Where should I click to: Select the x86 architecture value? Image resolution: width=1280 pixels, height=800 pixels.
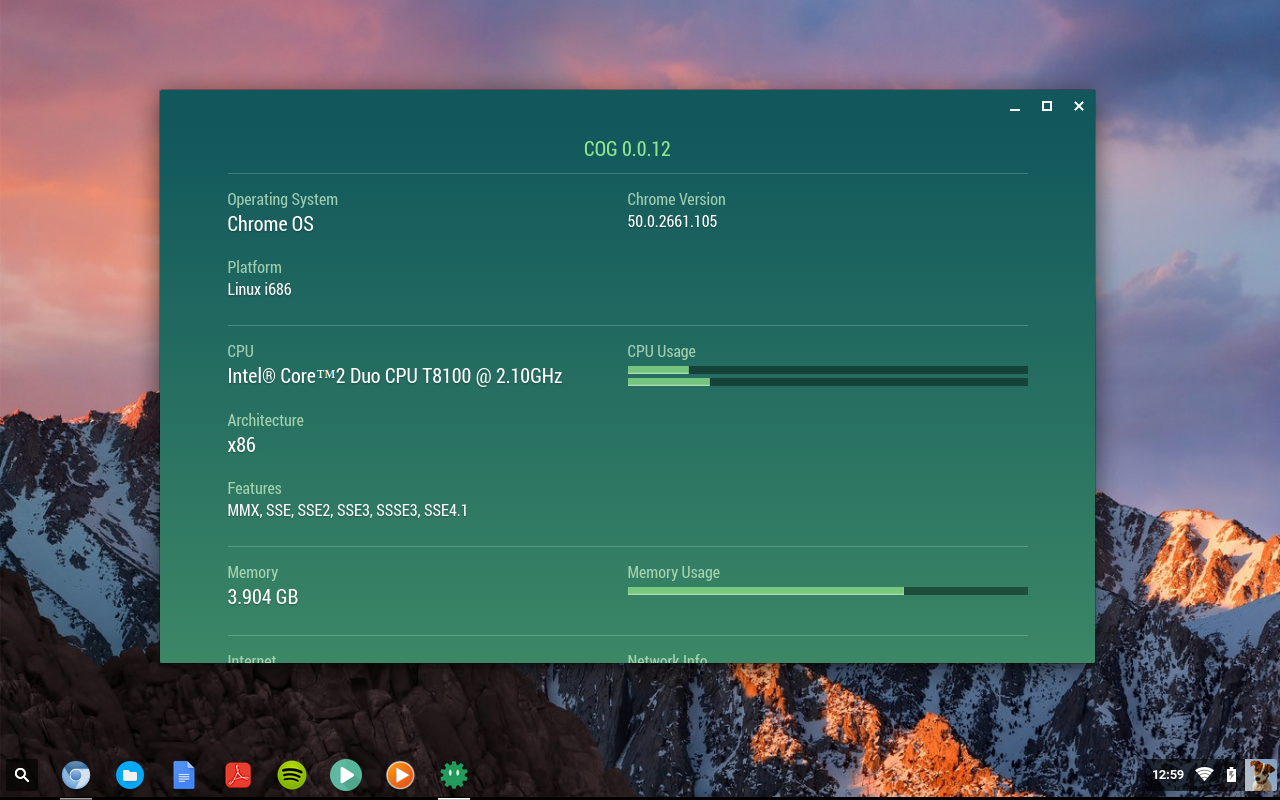242,445
